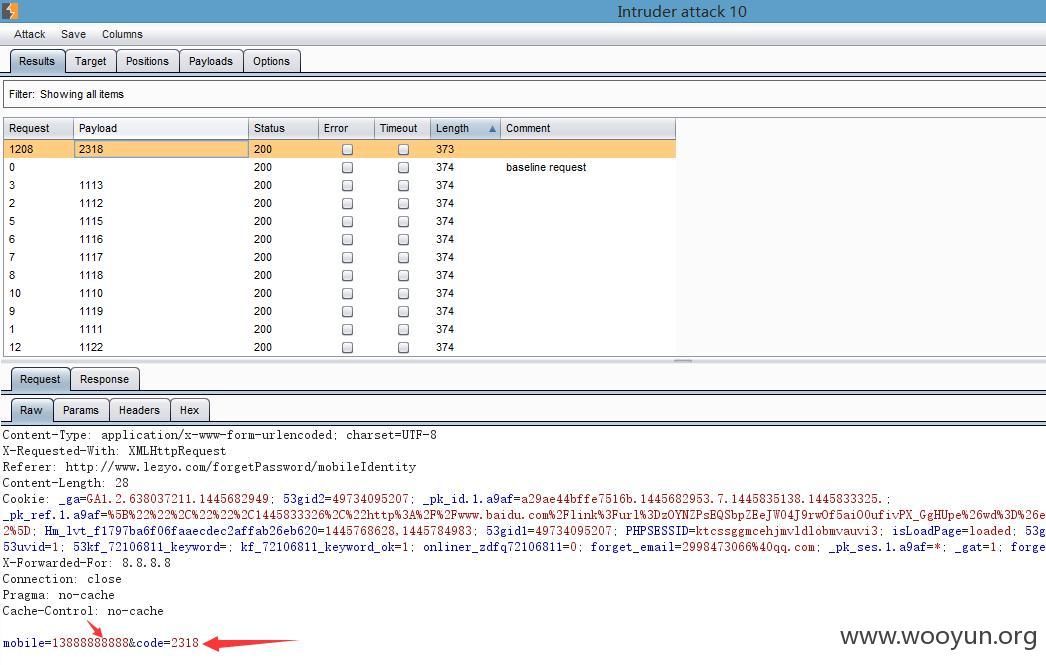Switch to the Payloads tab
This screenshot has width=1046, height=665.
pyautogui.click(x=211, y=61)
